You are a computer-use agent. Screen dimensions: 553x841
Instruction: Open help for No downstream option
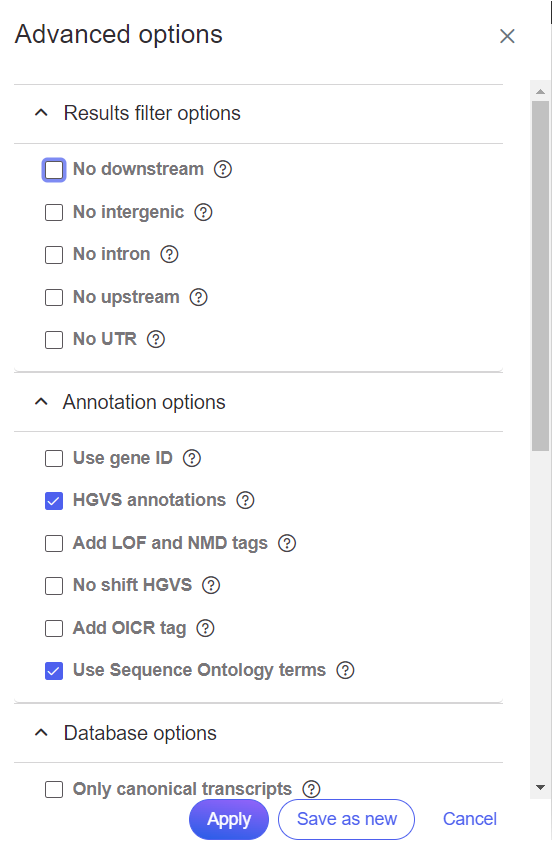coord(223,169)
